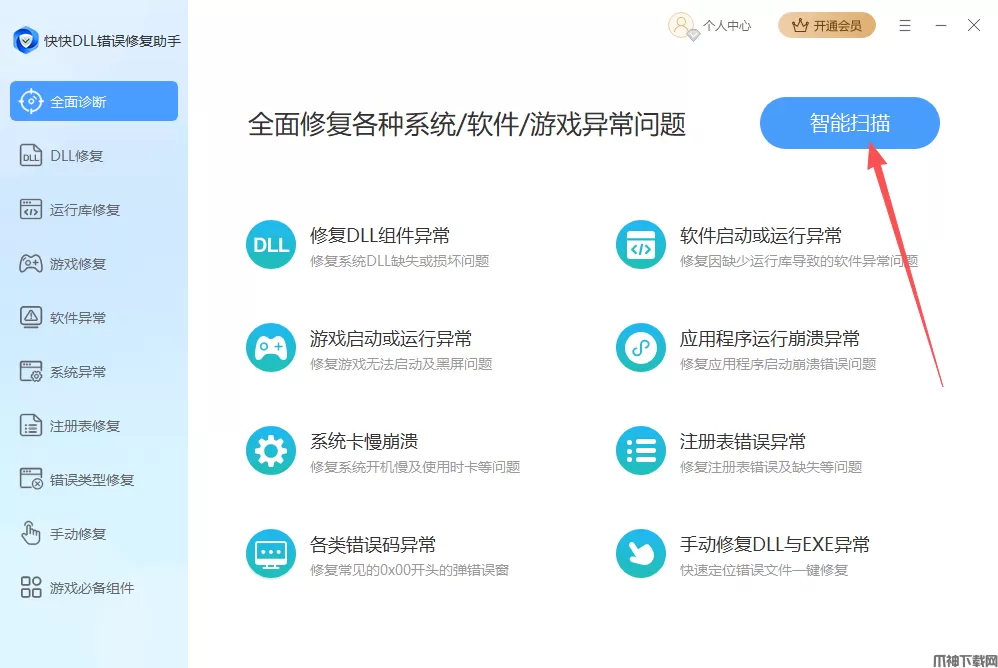Switch to DLL修复 sidebar tab

coord(76,156)
